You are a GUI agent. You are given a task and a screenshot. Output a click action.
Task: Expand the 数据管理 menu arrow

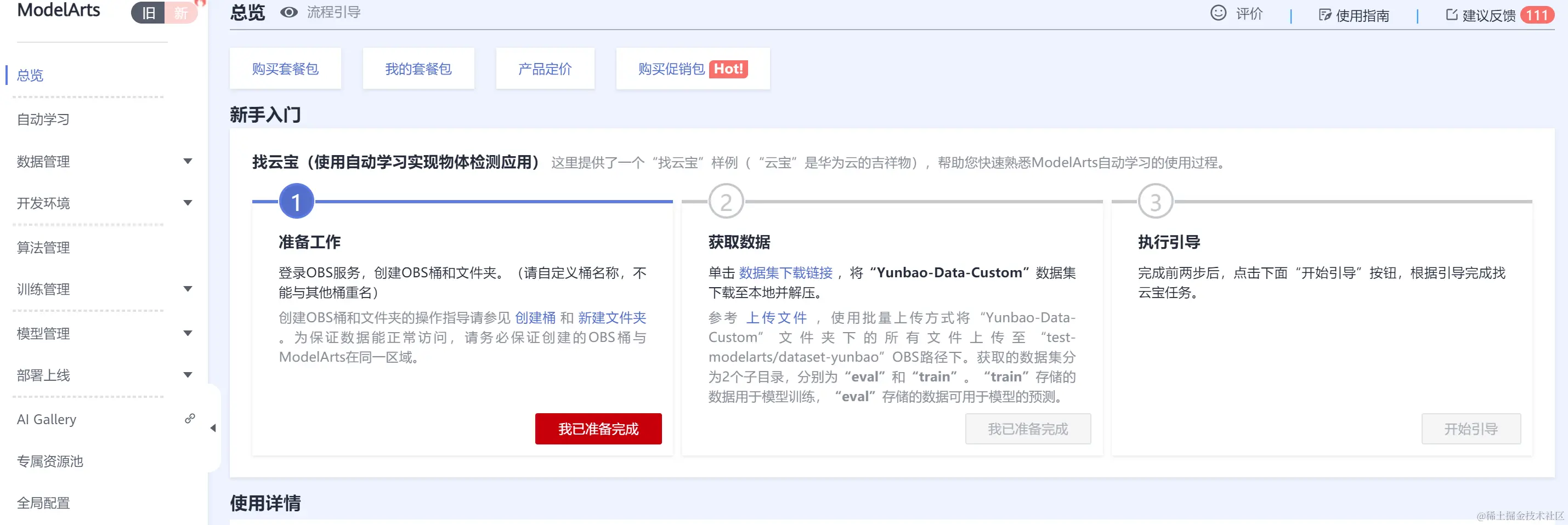click(188, 161)
